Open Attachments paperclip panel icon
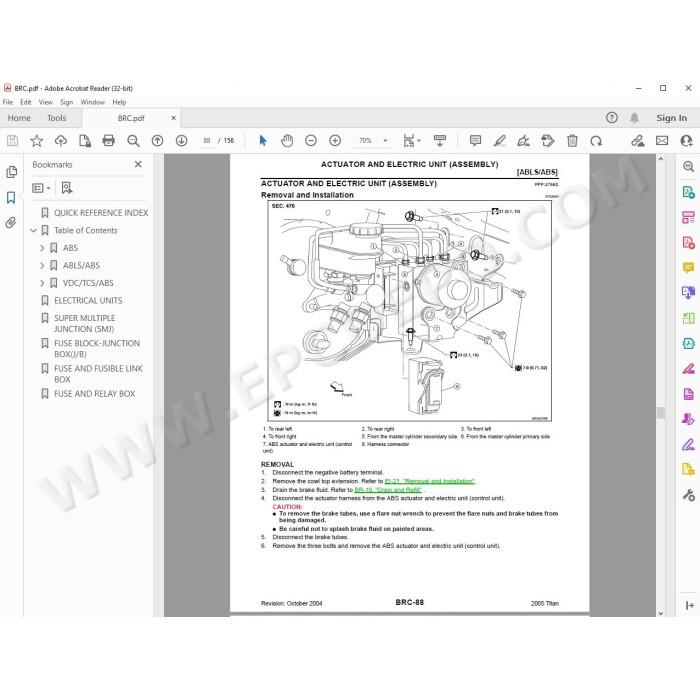The image size is (700, 700). (11, 222)
